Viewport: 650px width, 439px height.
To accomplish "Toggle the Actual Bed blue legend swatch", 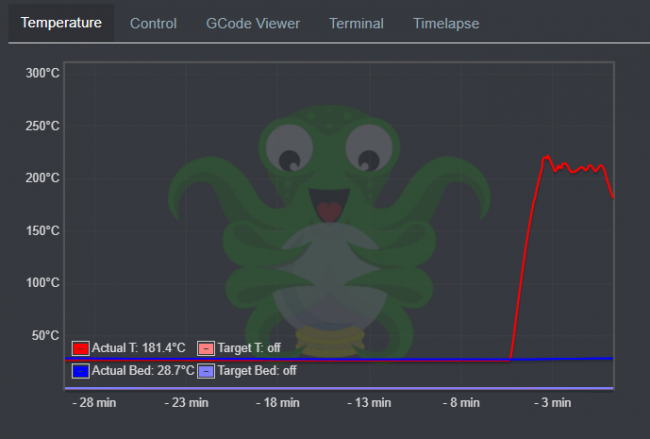I will pyautogui.click(x=80, y=371).
